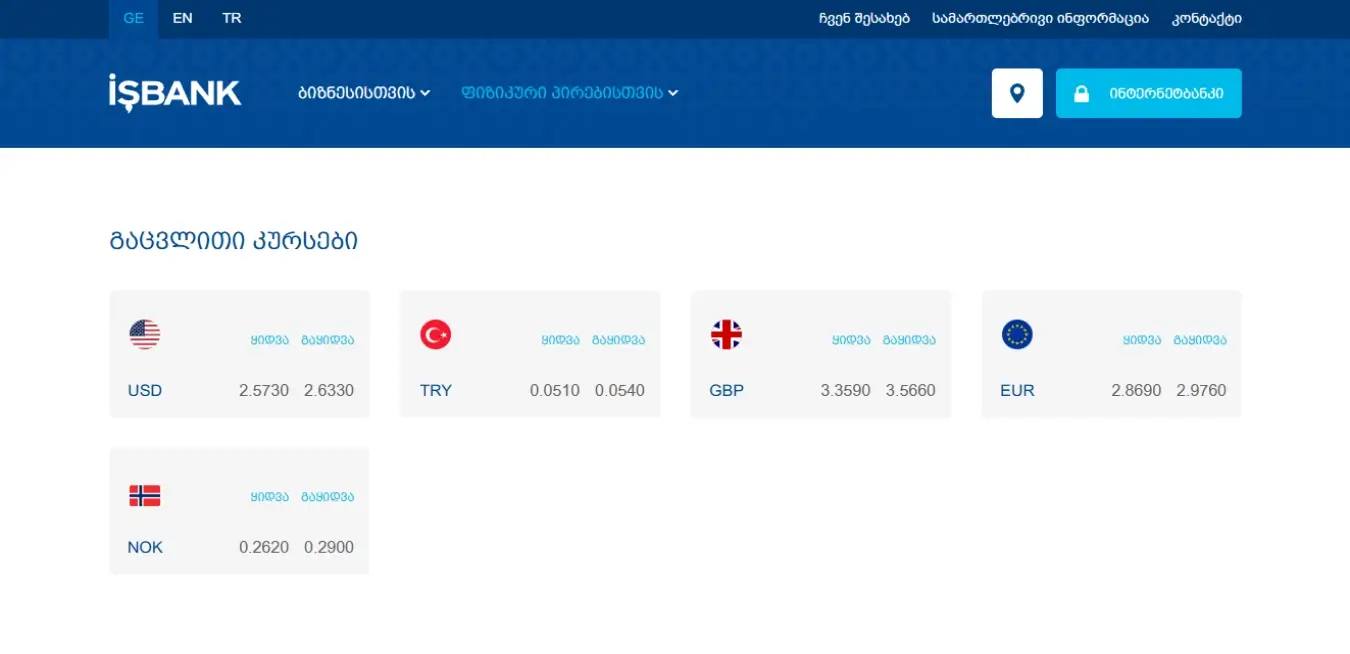This screenshot has width=1350, height=654.
Task: Click the GBP sell rate 3.5660
Action: (911, 390)
